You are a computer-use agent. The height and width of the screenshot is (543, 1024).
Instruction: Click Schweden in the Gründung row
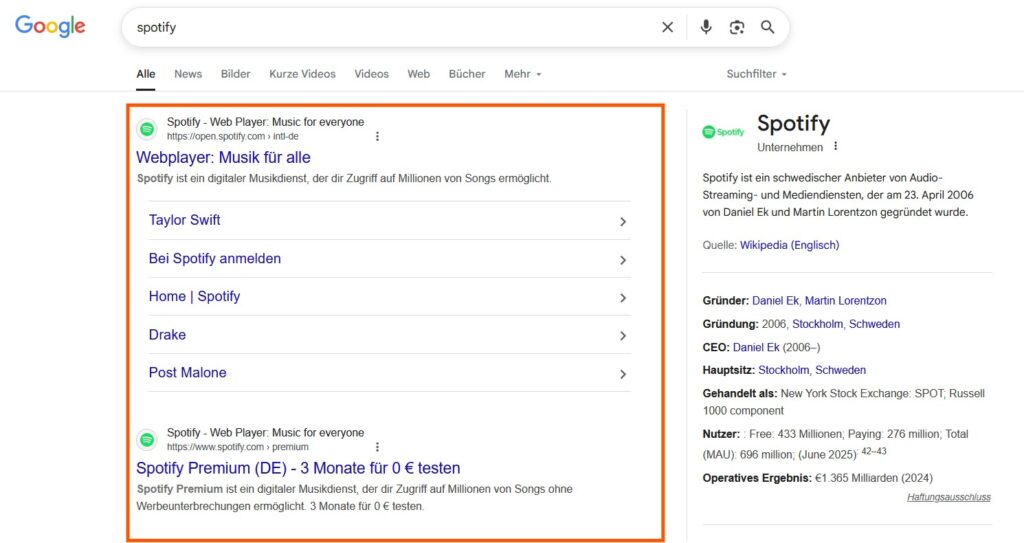pos(874,324)
